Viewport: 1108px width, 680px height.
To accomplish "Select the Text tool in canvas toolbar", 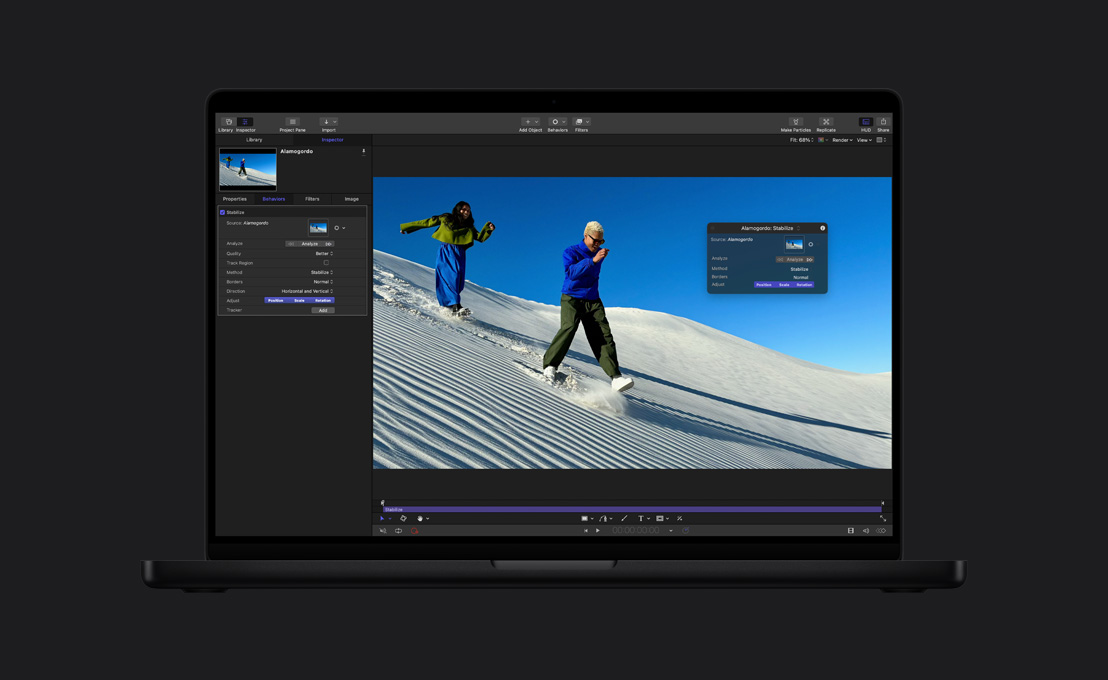I will tap(641, 518).
